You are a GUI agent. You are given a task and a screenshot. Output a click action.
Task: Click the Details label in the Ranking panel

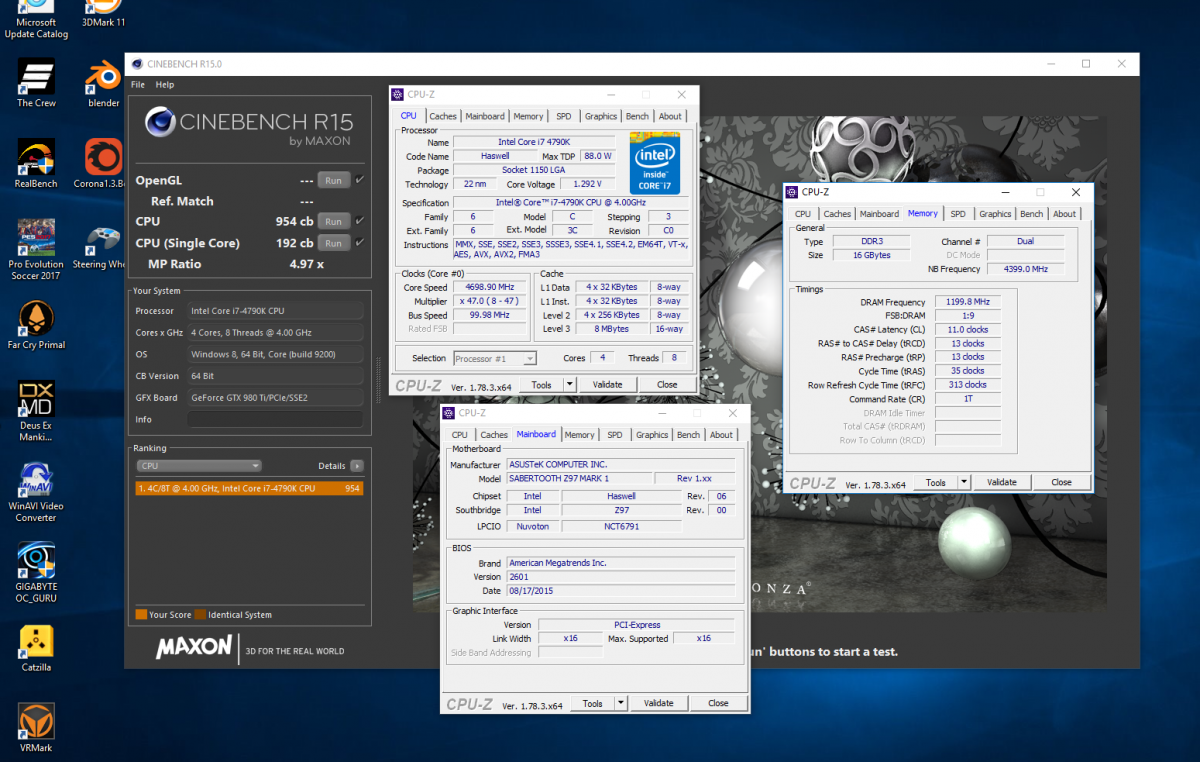pyautogui.click(x=332, y=466)
